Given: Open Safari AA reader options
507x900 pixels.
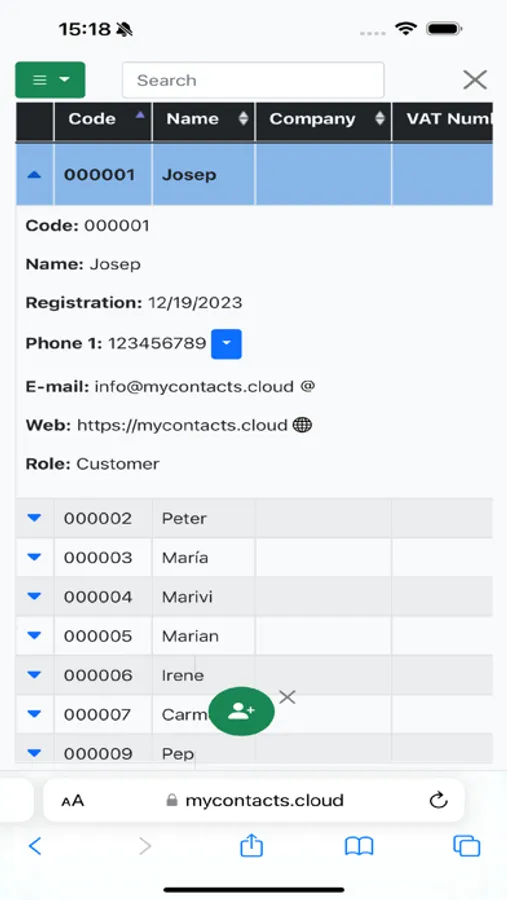Looking at the screenshot, I should pos(72,800).
